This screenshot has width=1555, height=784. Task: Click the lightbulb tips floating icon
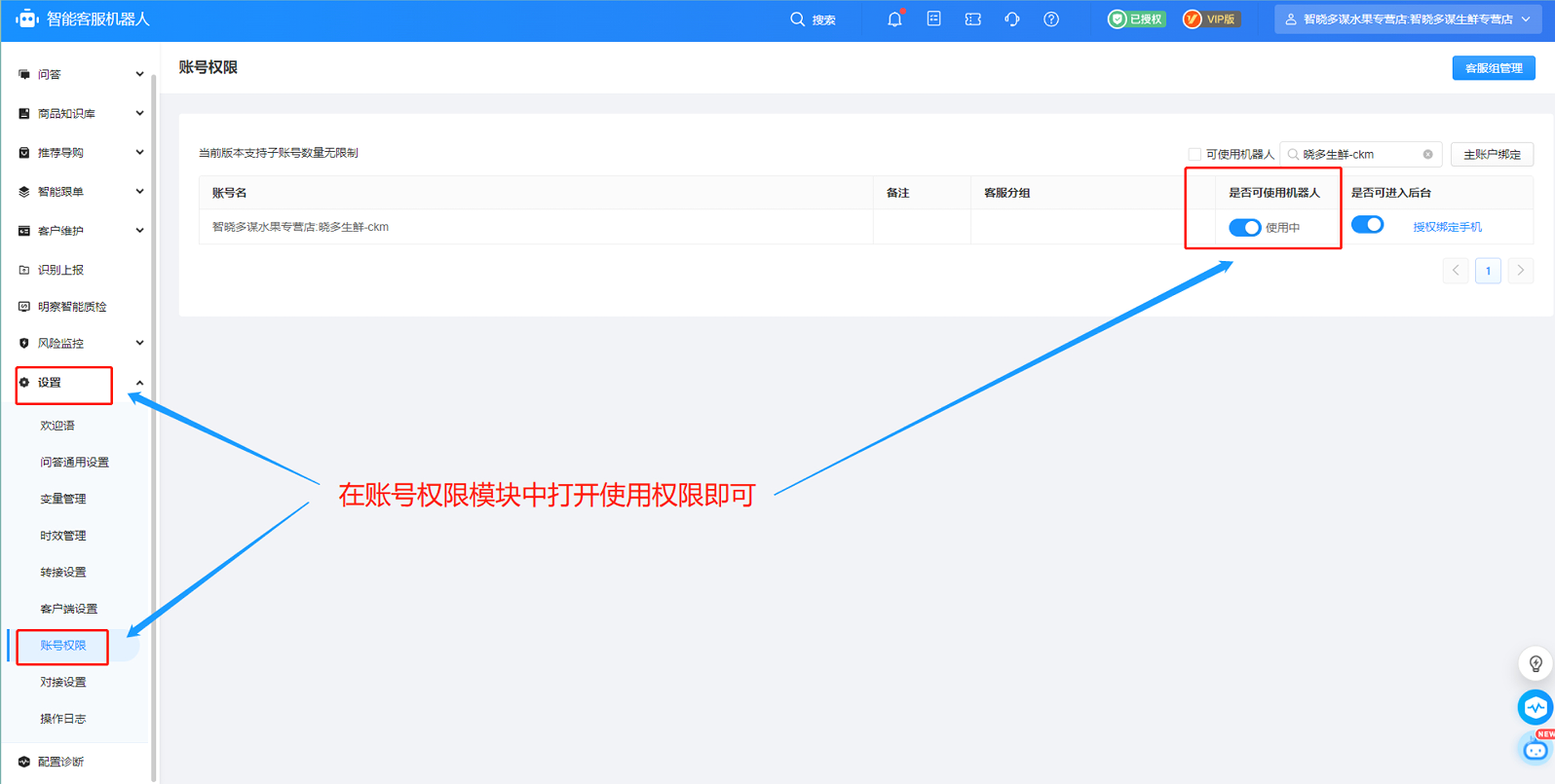1536,663
